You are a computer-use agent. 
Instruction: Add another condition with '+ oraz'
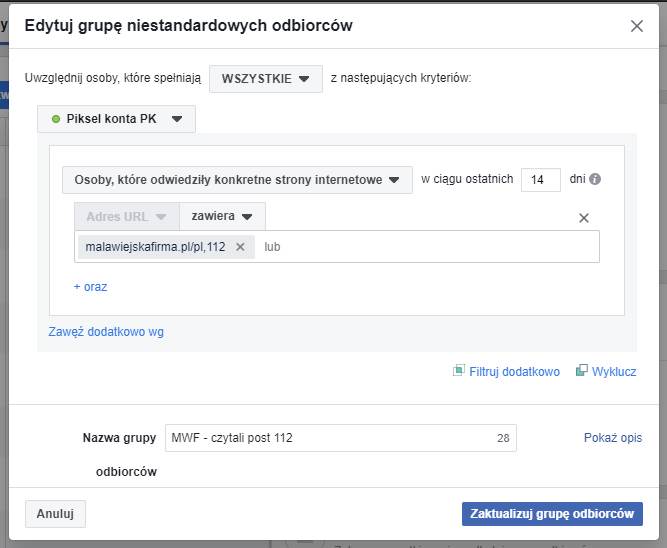click(90, 287)
